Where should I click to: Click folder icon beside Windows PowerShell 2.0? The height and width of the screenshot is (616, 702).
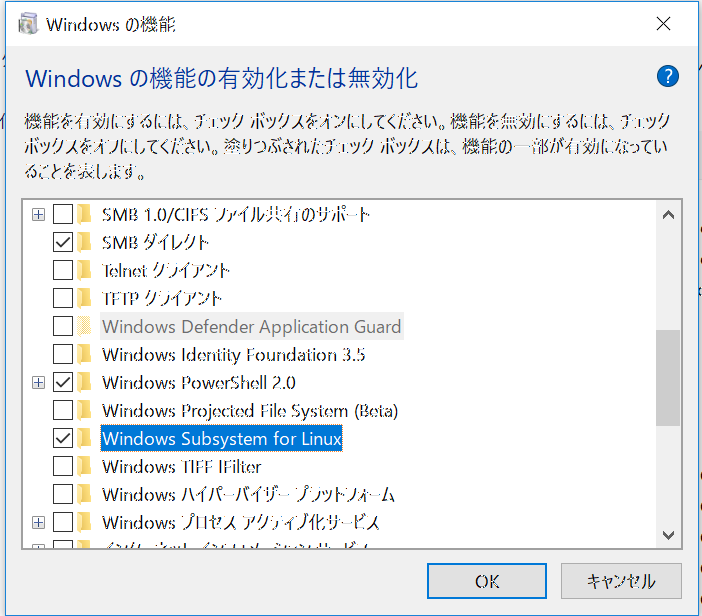84,382
